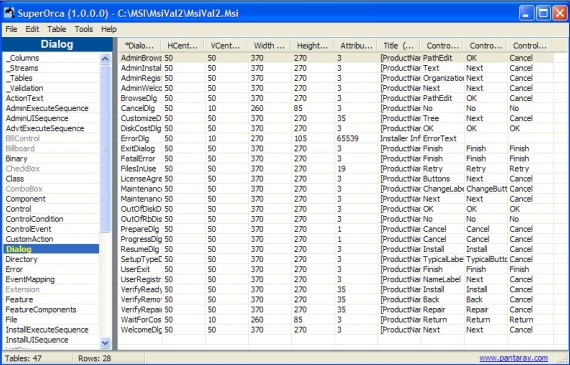Select the ErrorDlg row
The image size is (570, 365).
[x=336, y=139]
